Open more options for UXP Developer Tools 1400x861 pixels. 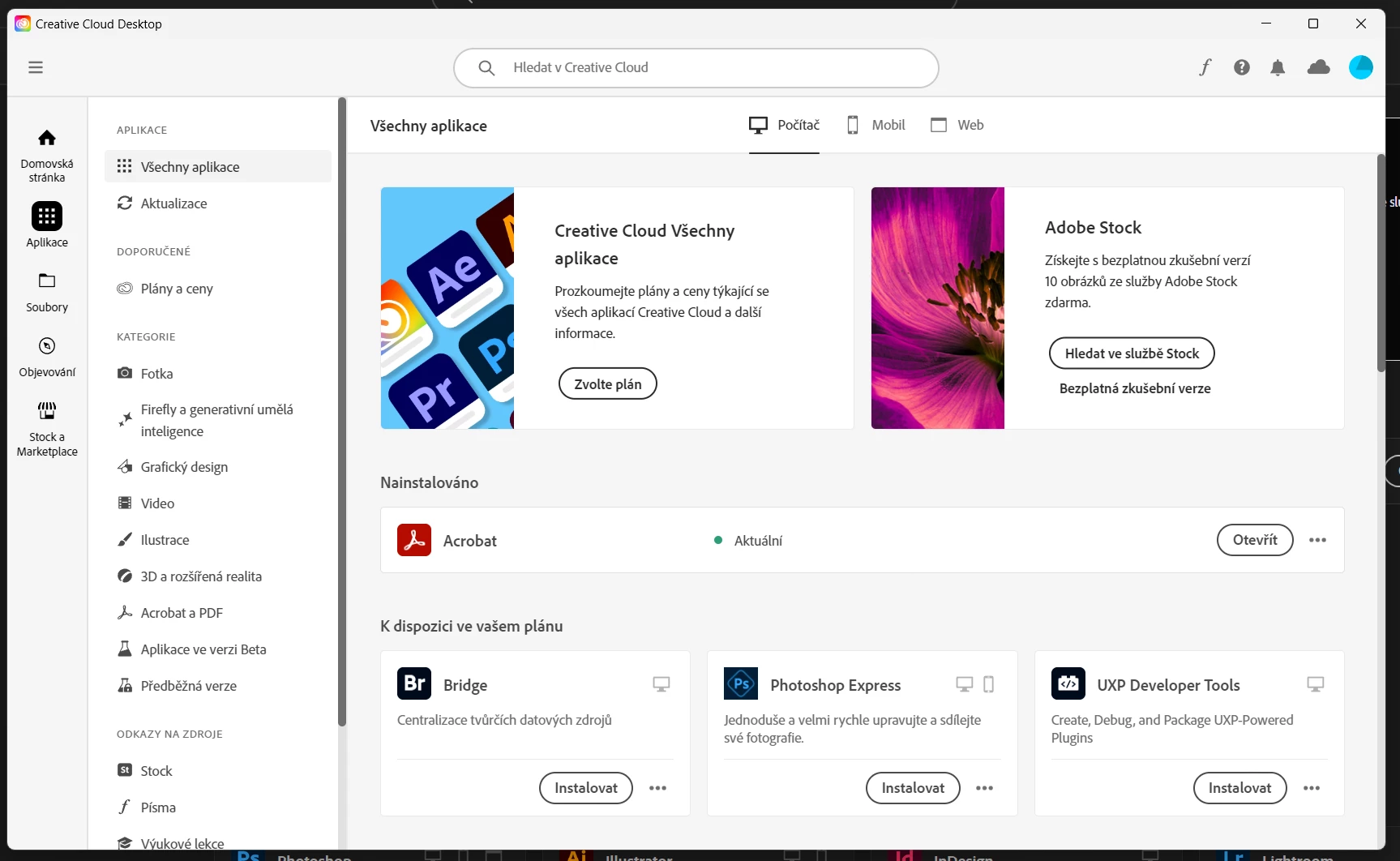click(1312, 788)
